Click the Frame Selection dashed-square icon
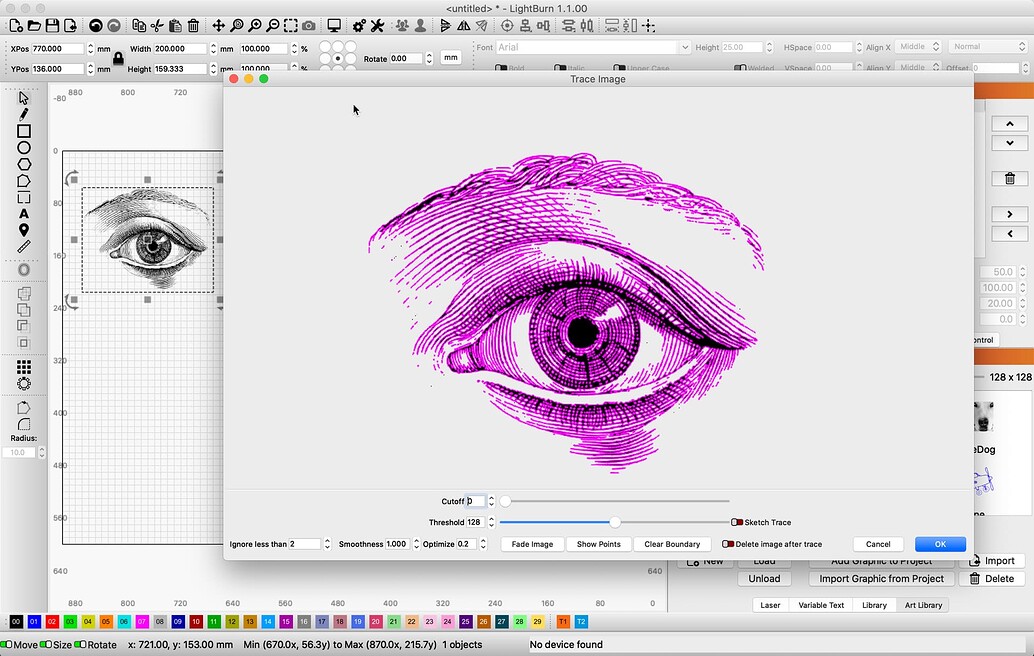This screenshot has width=1034, height=656. click(x=290, y=26)
